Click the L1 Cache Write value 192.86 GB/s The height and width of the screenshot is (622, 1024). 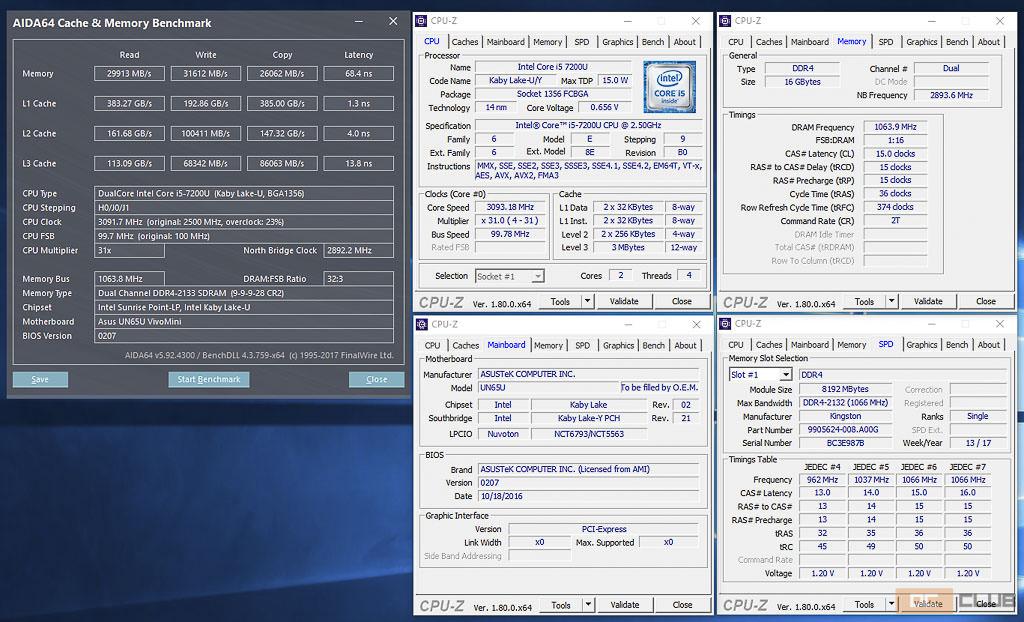pyautogui.click(x=206, y=104)
